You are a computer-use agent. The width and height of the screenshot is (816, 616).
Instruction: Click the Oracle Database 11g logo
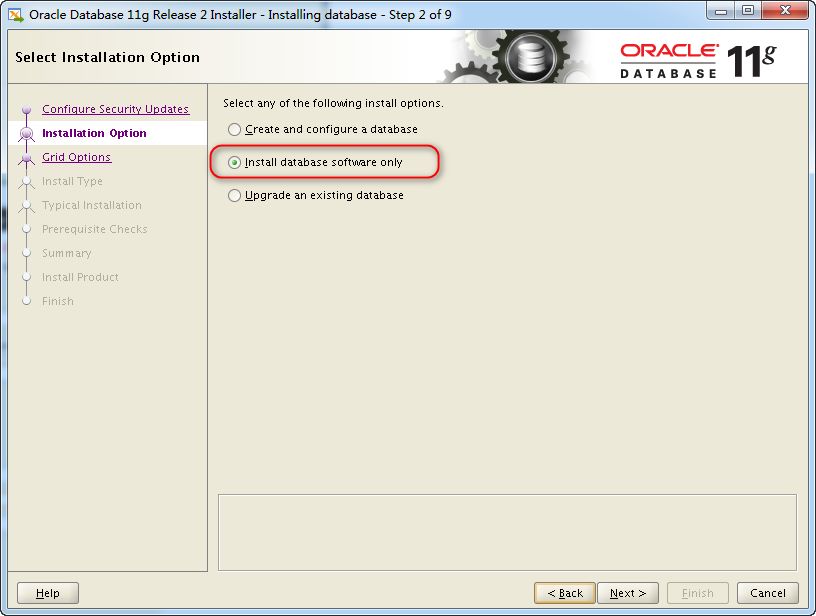coord(698,61)
